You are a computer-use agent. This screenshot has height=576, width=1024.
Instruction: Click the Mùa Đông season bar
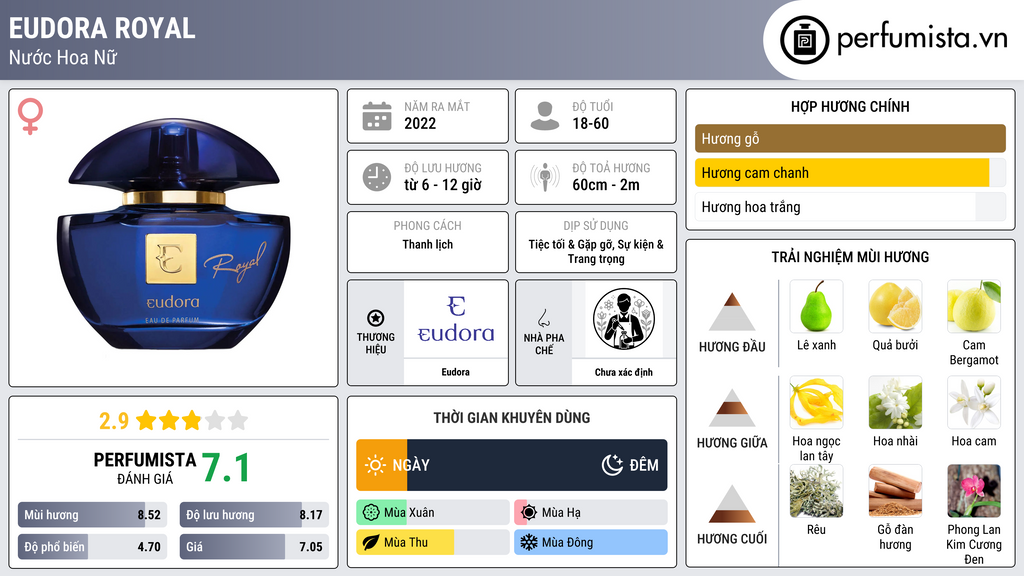pyautogui.click(x=590, y=542)
